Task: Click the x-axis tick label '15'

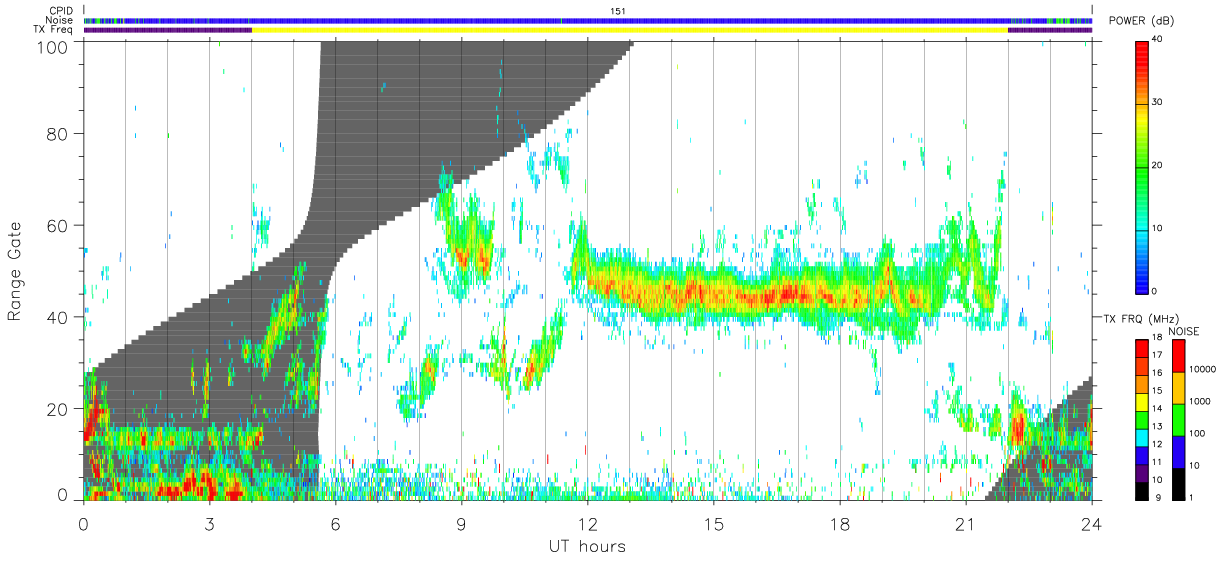Action: (713, 524)
